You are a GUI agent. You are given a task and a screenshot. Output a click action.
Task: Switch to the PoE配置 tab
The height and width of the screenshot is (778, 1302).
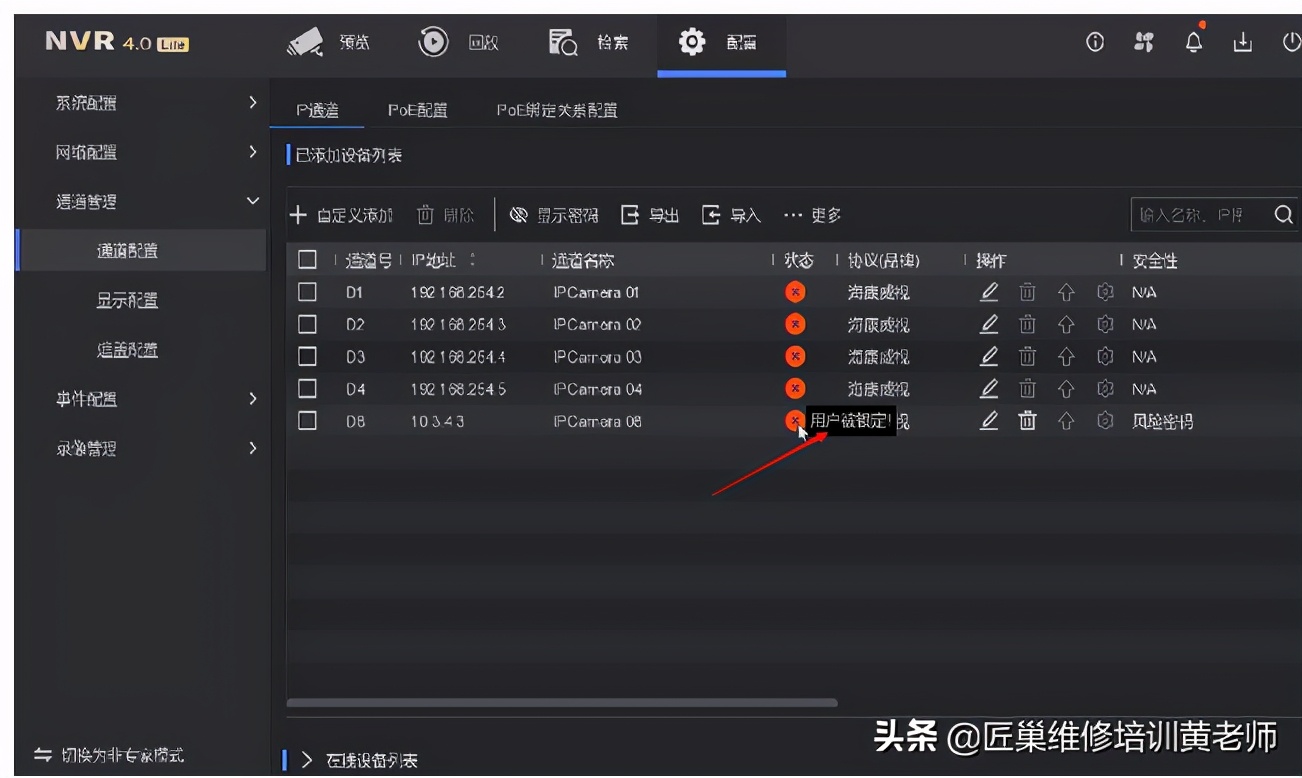tap(417, 111)
